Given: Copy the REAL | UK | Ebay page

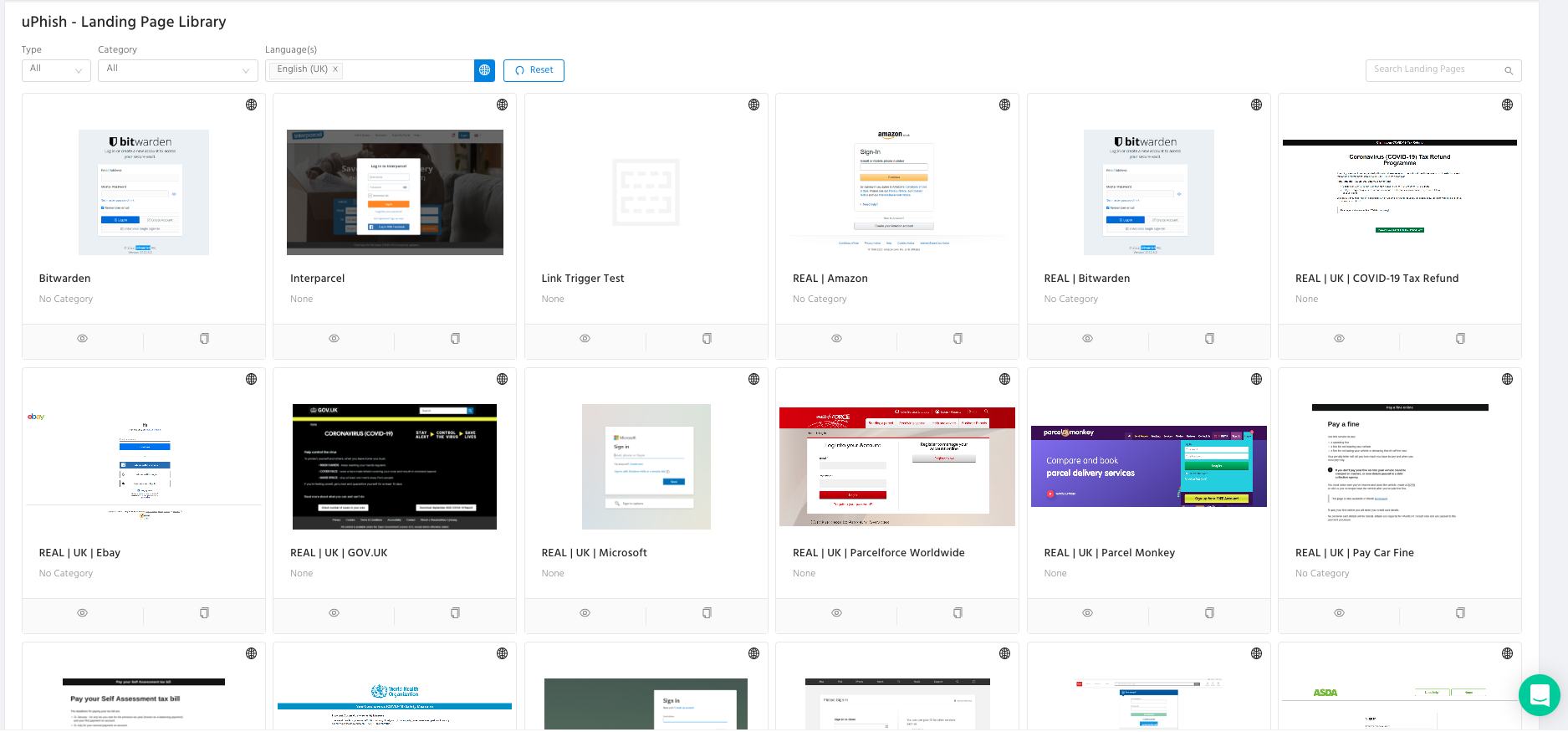Looking at the screenshot, I should 204,613.
